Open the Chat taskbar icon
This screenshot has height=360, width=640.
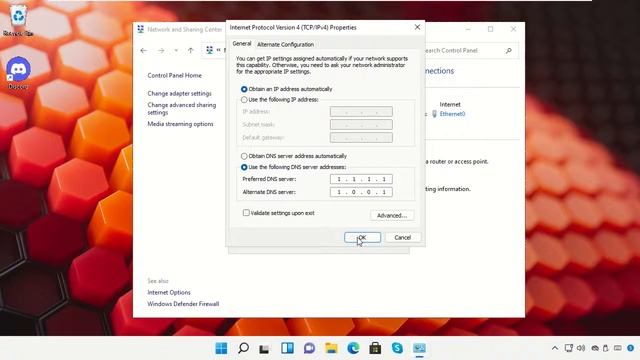click(309, 348)
